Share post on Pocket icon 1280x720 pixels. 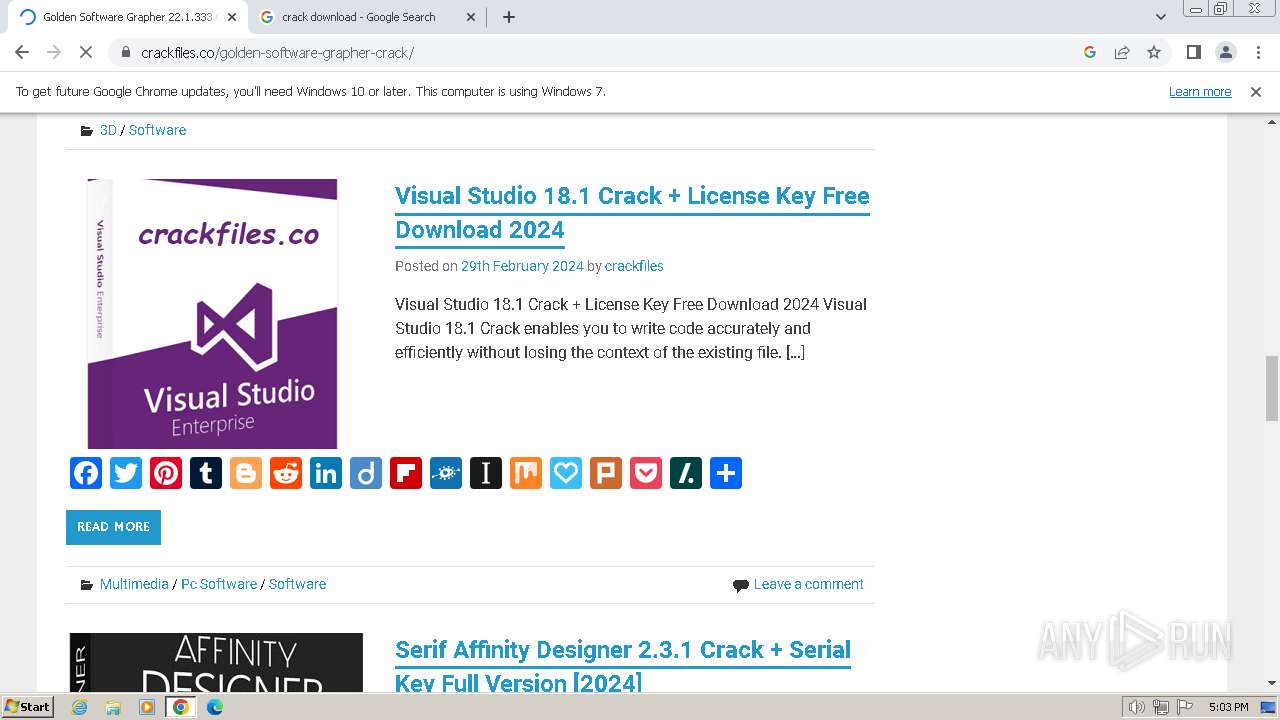click(x=646, y=473)
